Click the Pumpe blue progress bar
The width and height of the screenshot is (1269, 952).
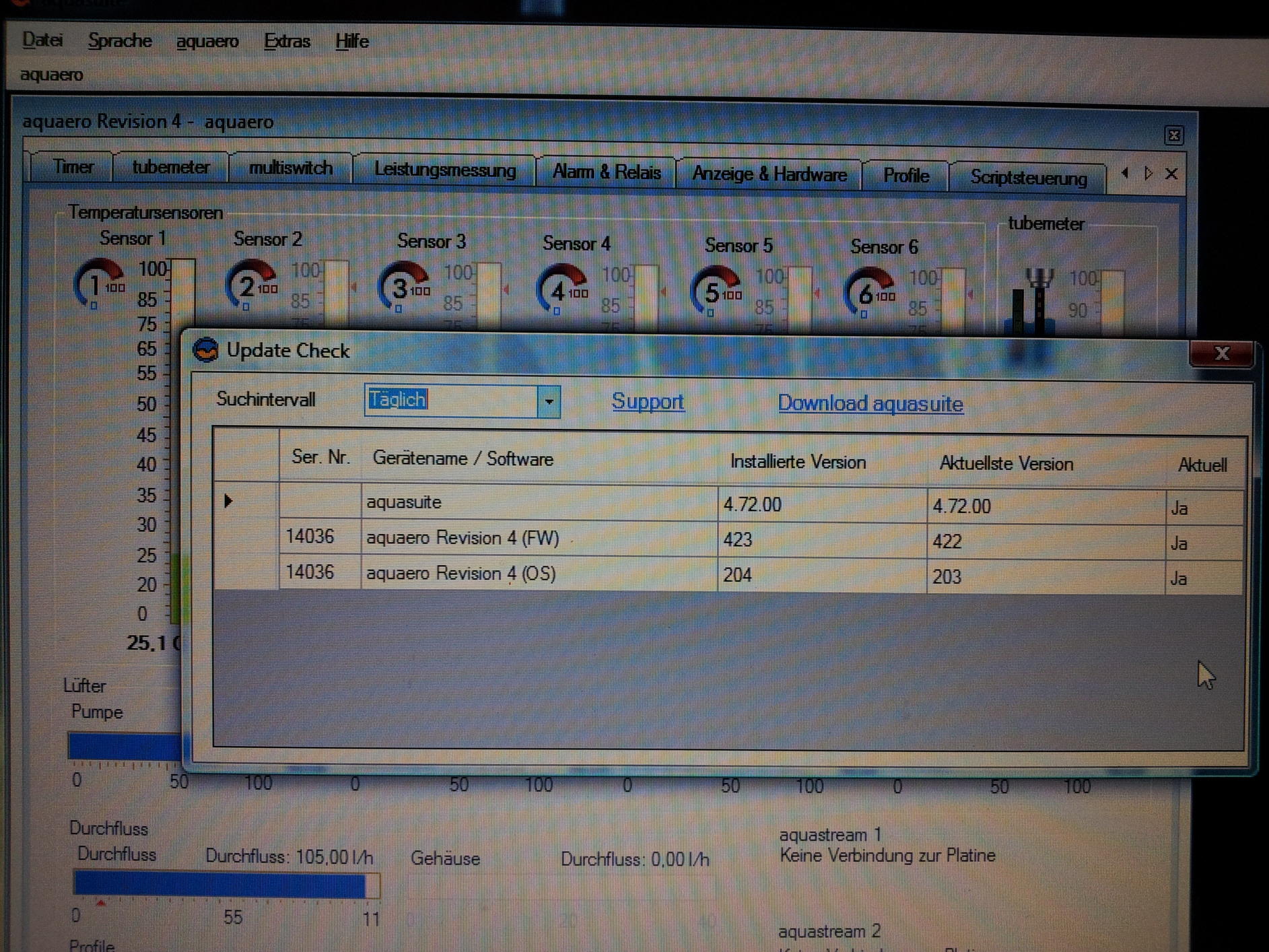click(125, 747)
